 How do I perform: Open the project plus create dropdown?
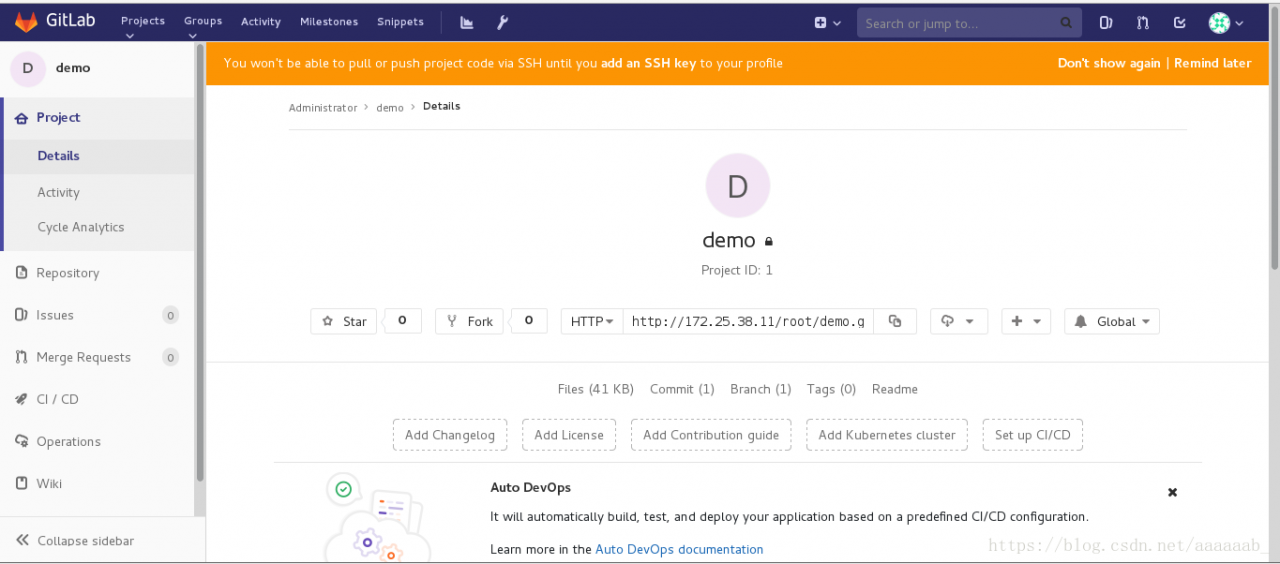(1026, 321)
